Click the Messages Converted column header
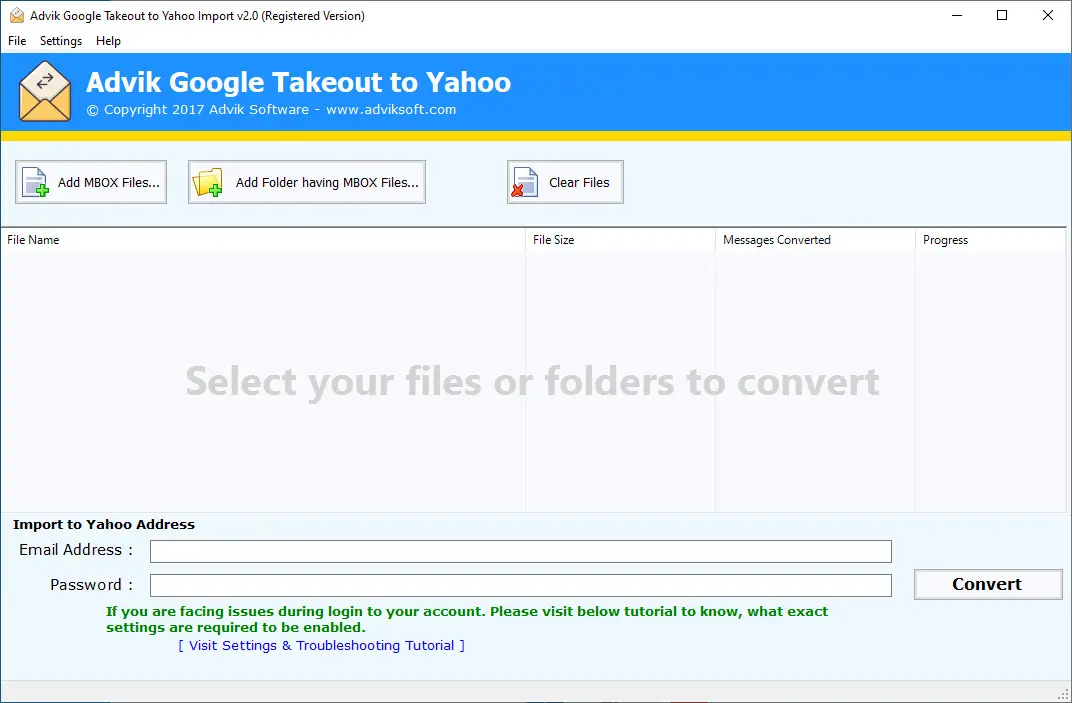 tap(815, 240)
